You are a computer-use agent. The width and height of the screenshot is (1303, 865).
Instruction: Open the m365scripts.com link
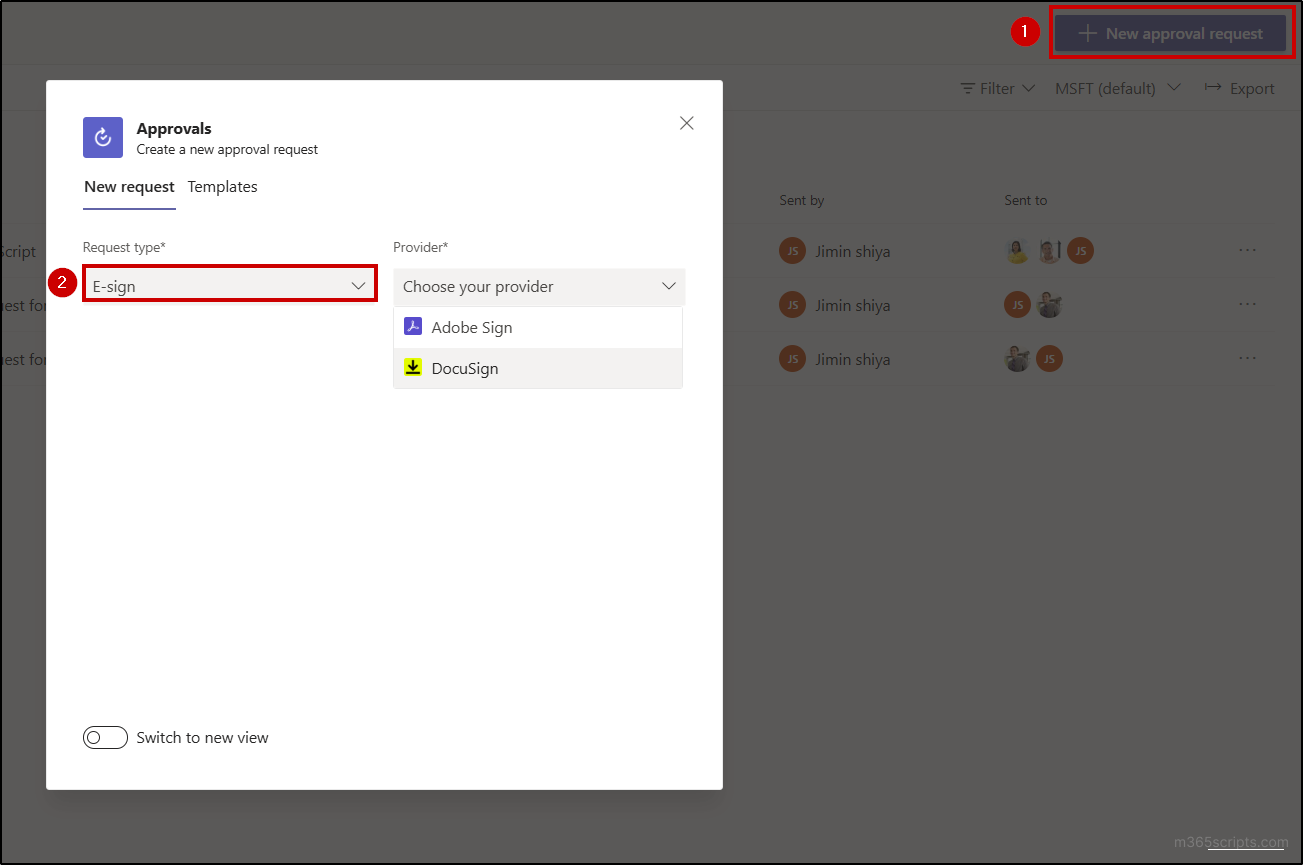click(x=1233, y=842)
